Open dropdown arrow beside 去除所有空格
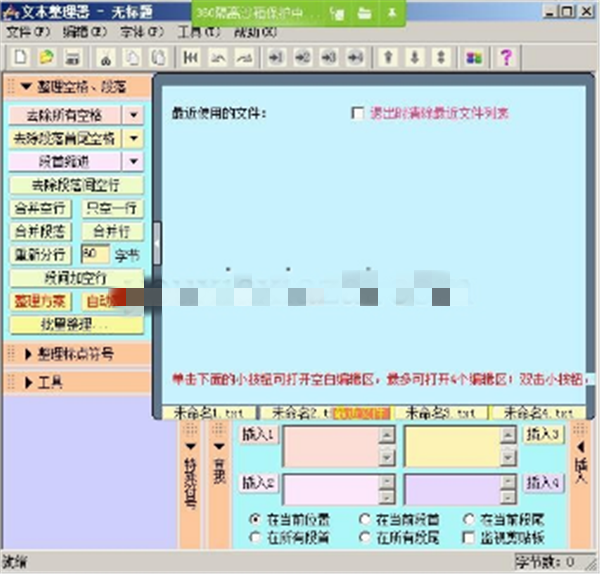The width and height of the screenshot is (600, 574). (x=134, y=115)
